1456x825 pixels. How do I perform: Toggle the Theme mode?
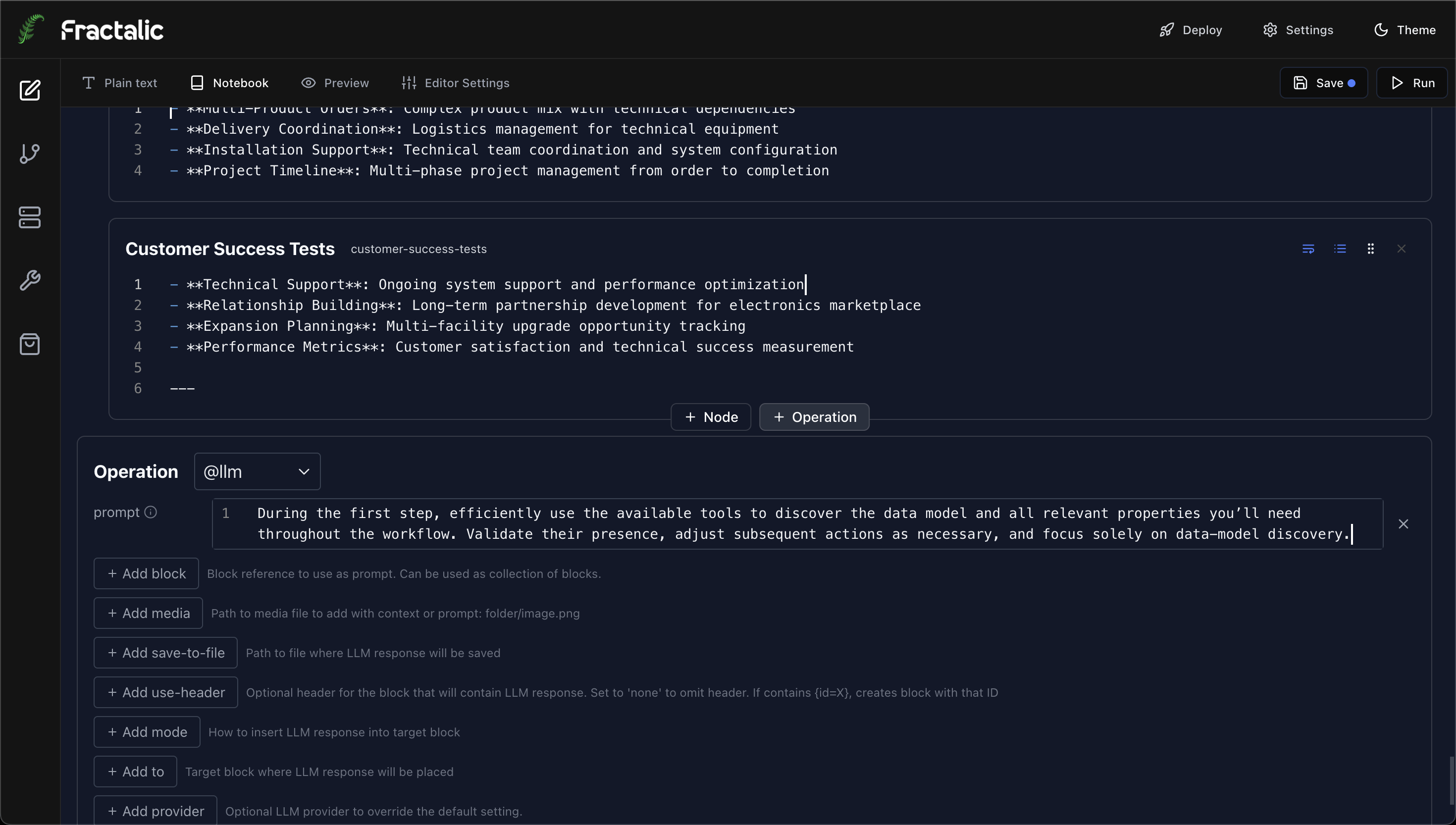(1405, 30)
